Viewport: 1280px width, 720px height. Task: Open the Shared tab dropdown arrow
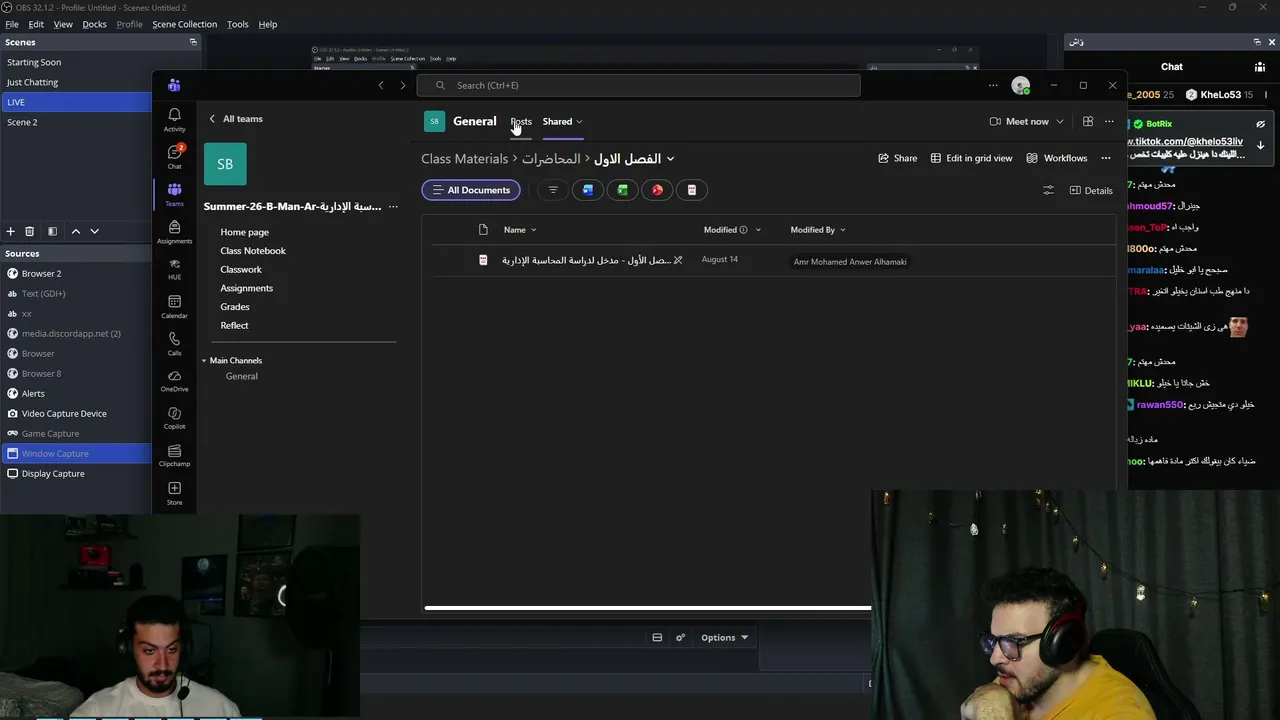579,122
